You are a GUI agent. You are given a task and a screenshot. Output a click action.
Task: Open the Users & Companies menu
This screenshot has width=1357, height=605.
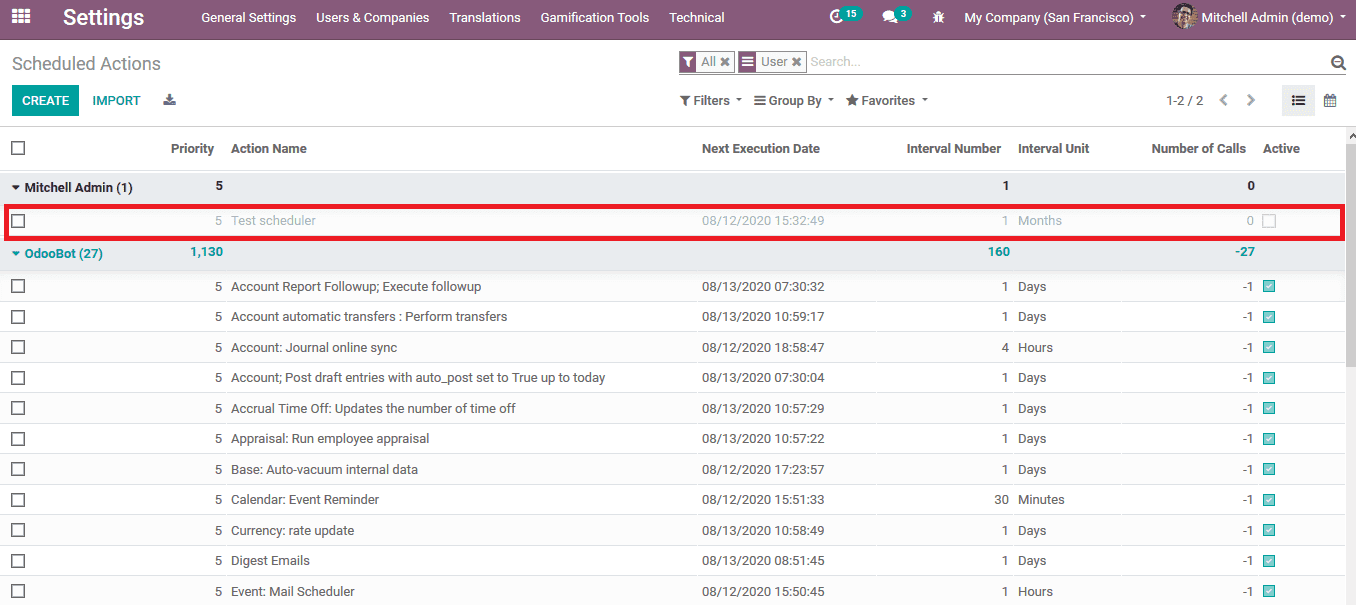coord(373,18)
